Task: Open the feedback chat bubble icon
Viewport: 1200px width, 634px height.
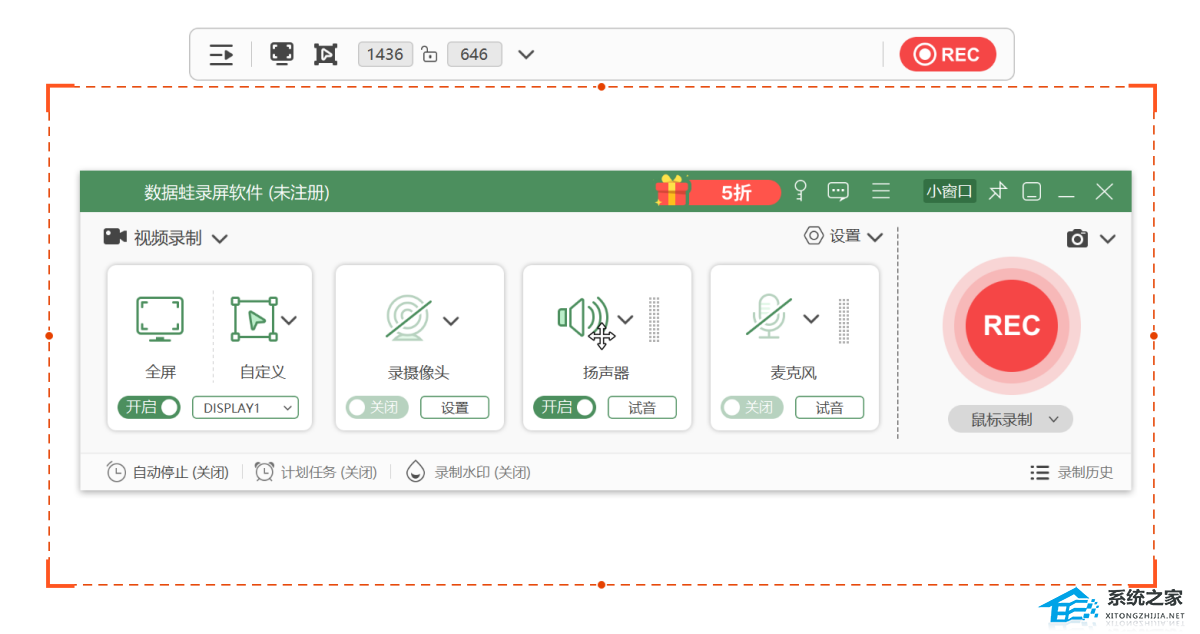Action: (x=838, y=191)
